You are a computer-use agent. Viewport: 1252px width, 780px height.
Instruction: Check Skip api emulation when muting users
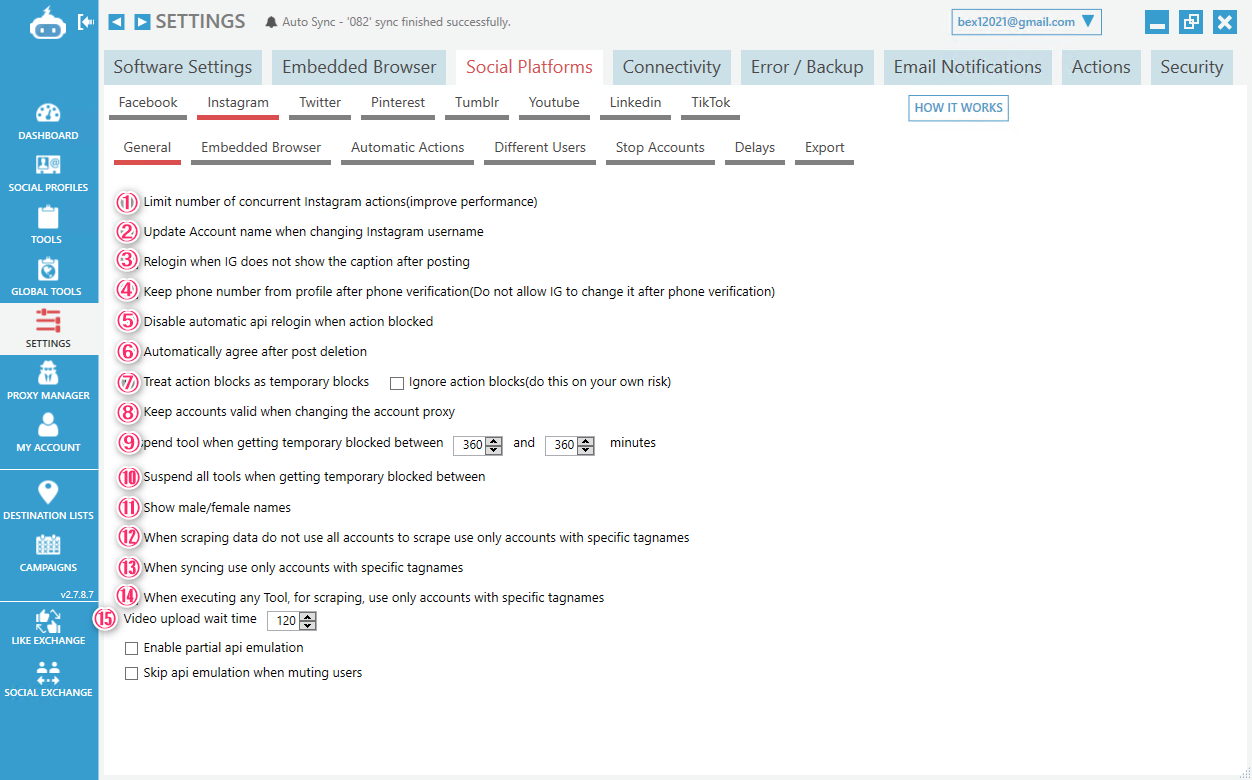click(x=131, y=673)
